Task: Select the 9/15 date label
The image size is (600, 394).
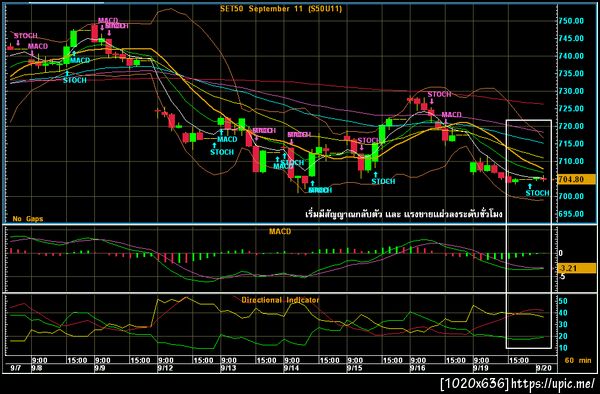Action: point(354,368)
